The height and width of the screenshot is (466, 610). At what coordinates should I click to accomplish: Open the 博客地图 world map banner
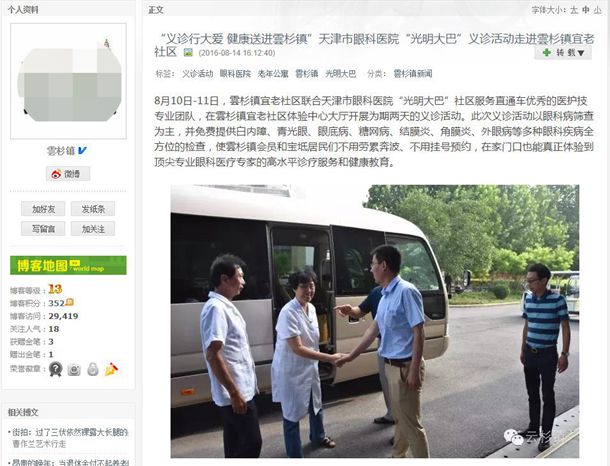(x=68, y=265)
